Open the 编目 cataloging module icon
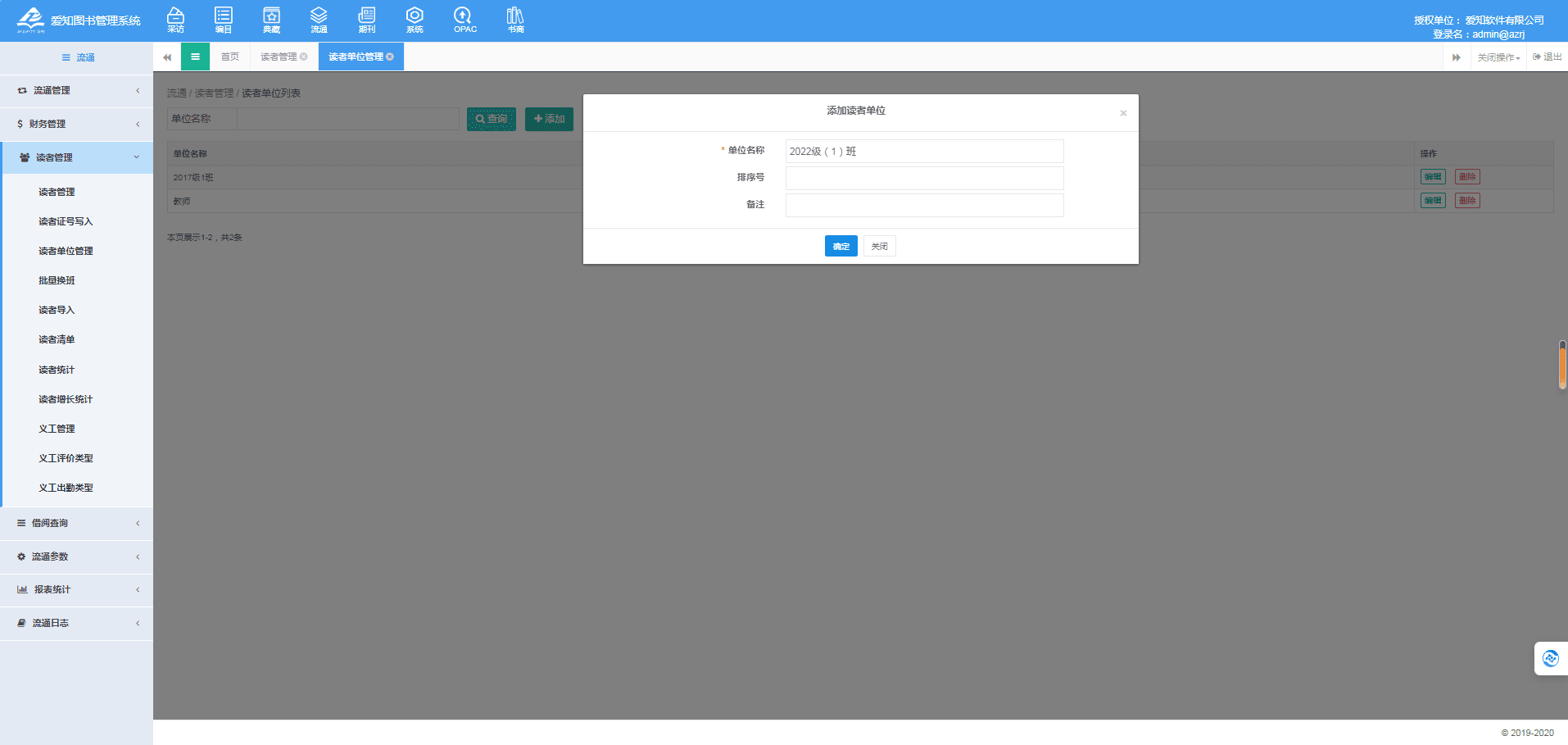 click(223, 20)
